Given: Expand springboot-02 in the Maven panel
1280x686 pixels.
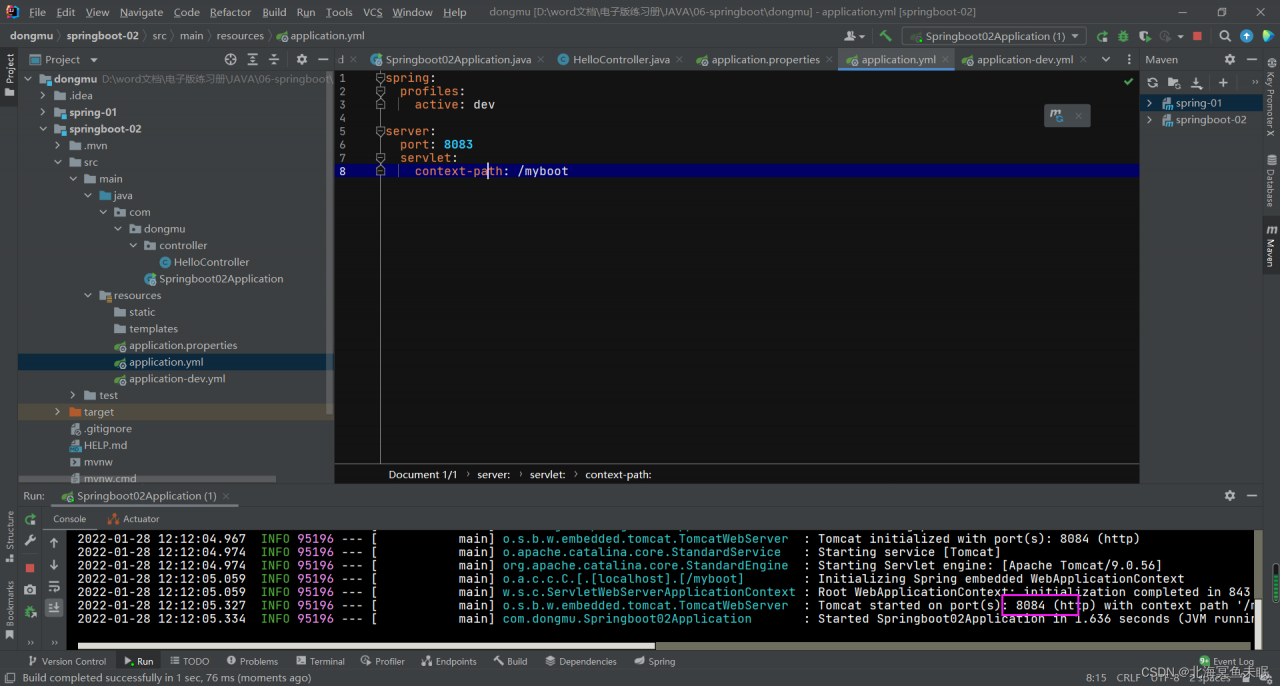Looking at the screenshot, I should coord(1150,120).
